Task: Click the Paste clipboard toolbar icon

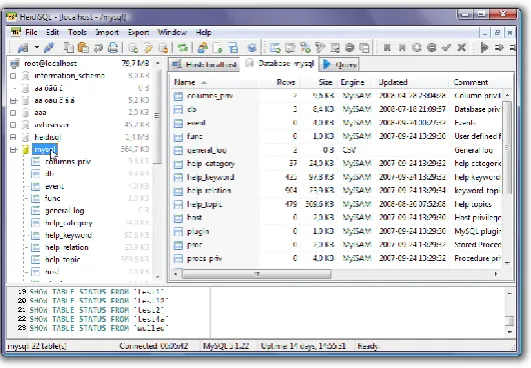Action: (83, 48)
